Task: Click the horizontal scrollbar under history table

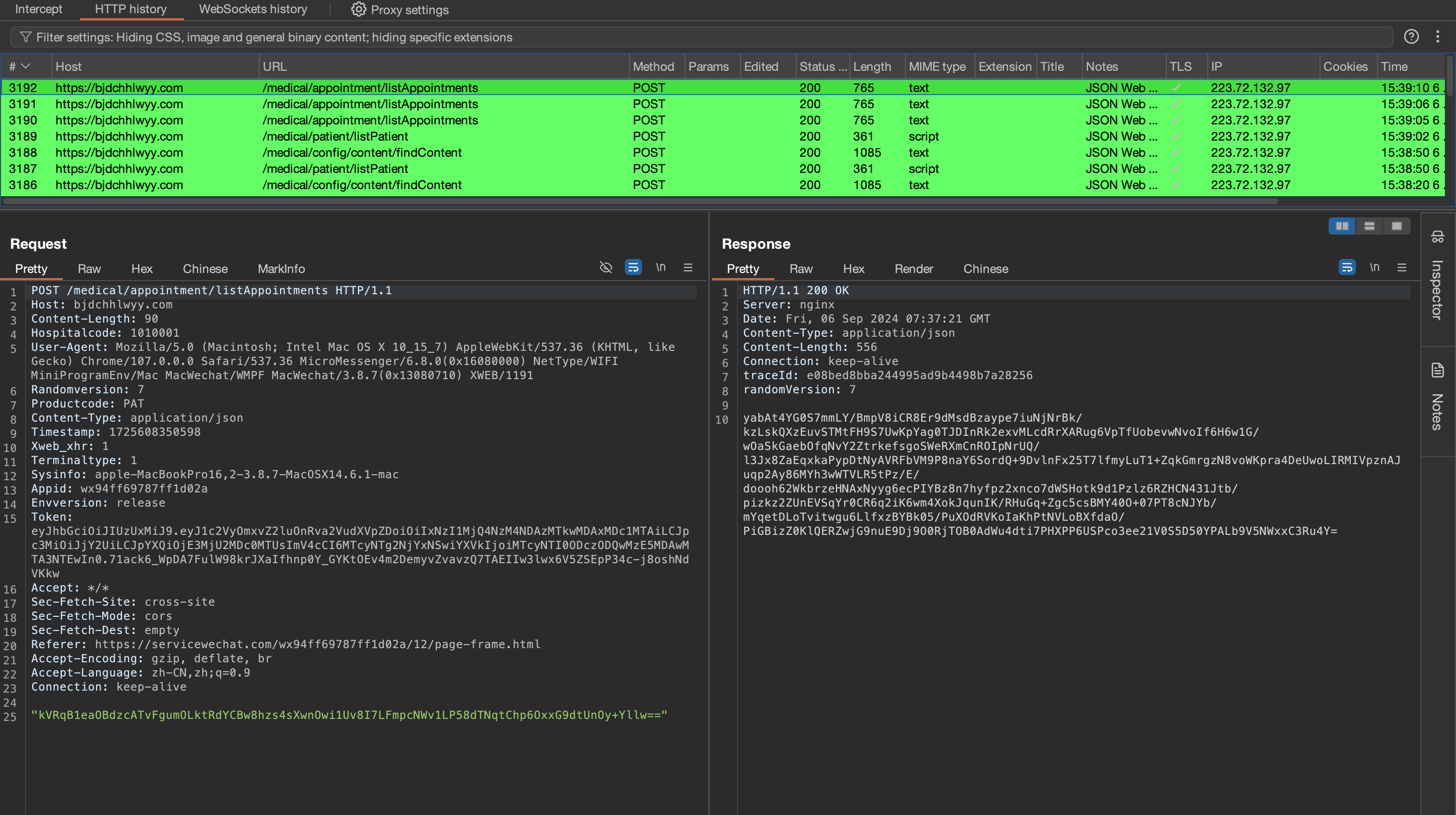Action: [x=640, y=201]
